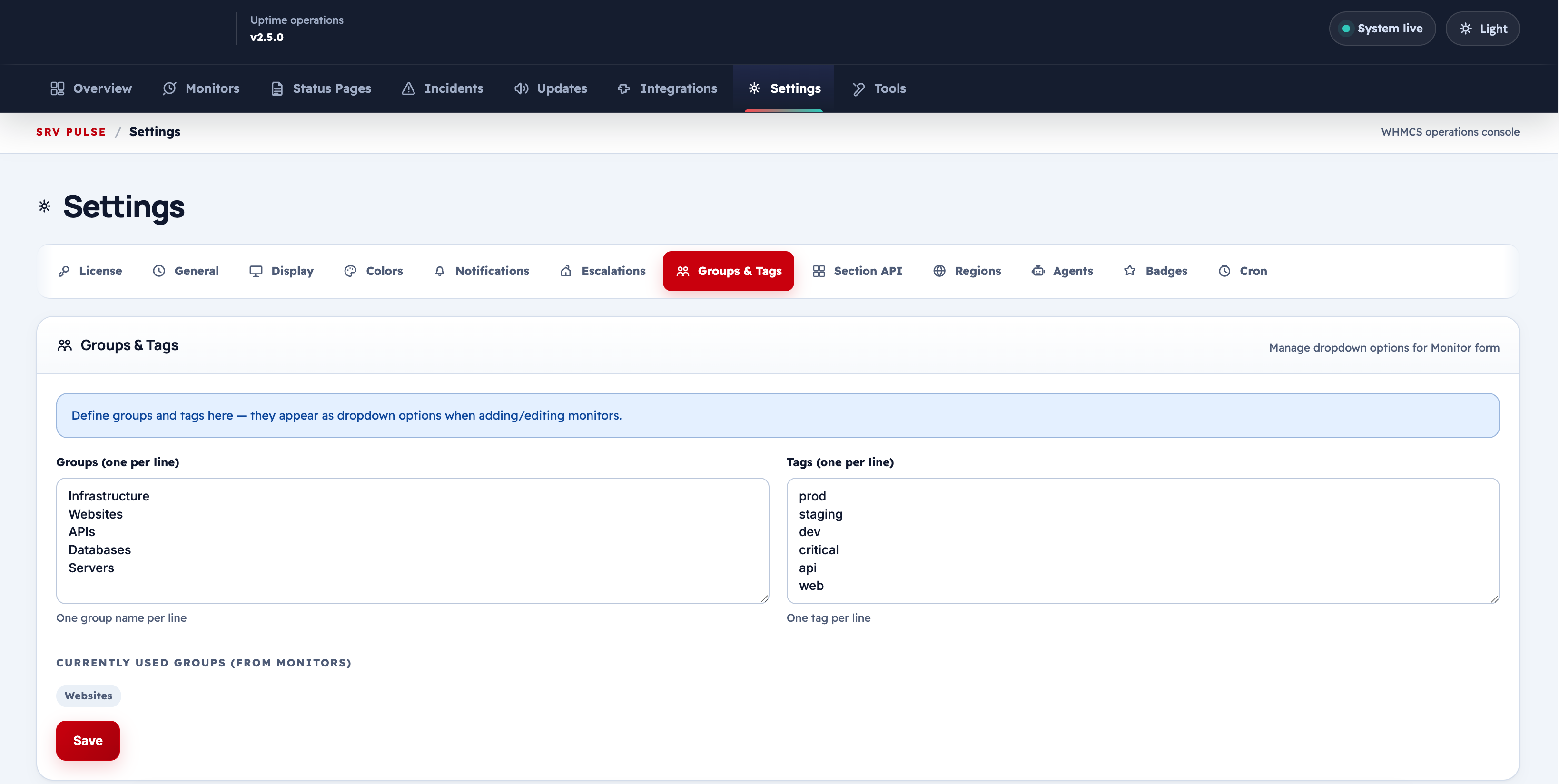Click the Cron clock icon
1559x784 pixels.
coord(1224,271)
